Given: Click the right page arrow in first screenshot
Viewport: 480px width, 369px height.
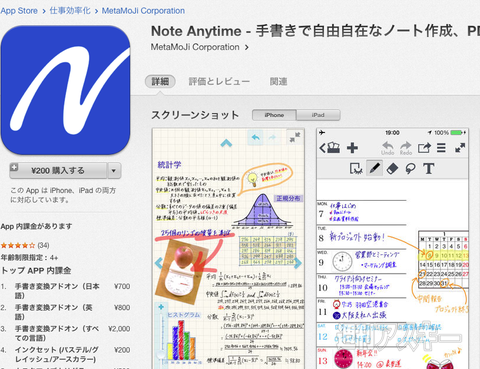Looking at the screenshot, I should [x=298, y=263].
